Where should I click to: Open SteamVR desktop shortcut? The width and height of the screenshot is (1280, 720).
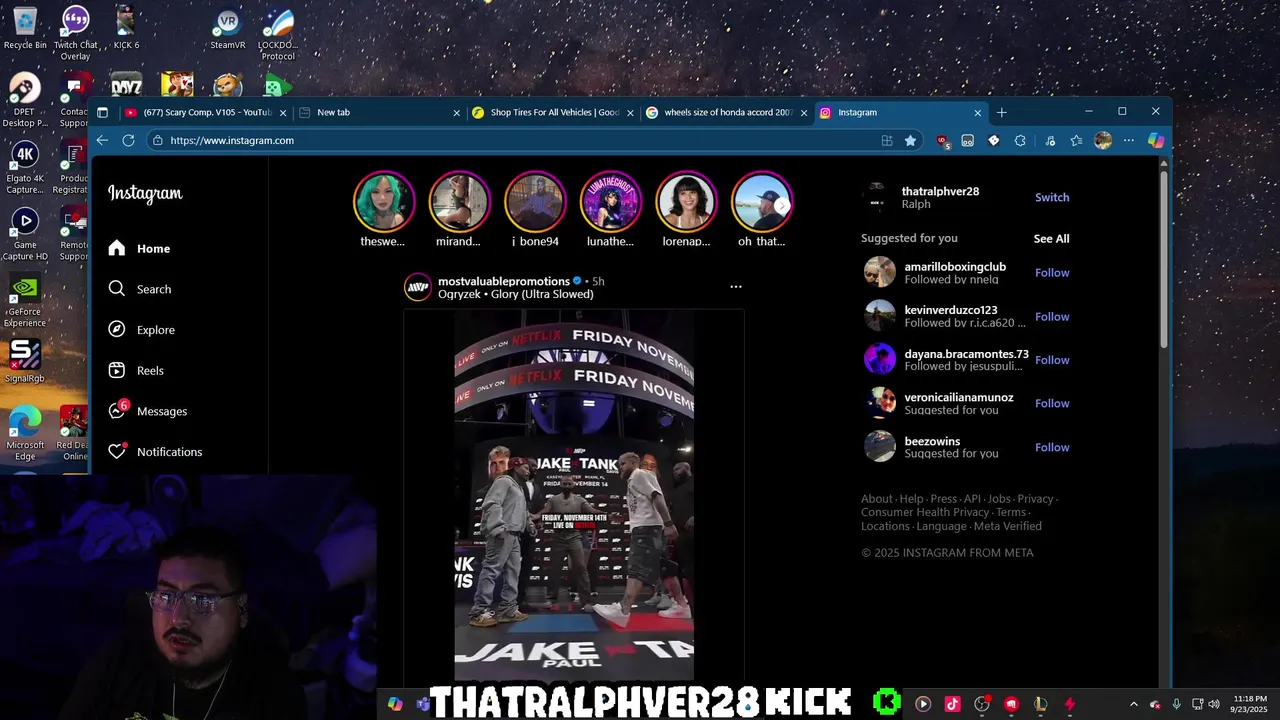(x=227, y=27)
